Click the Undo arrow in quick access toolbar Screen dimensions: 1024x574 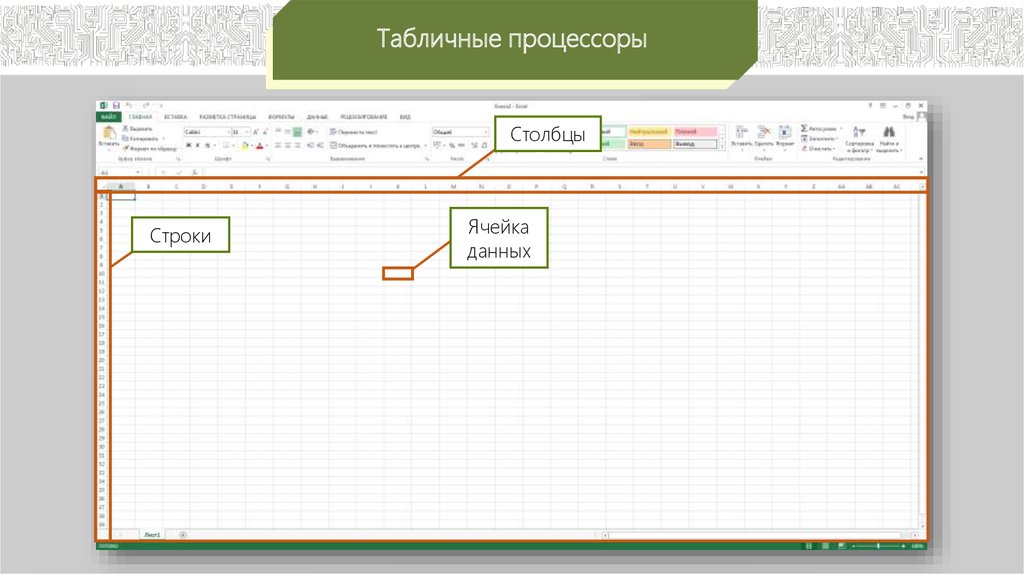pyautogui.click(x=129, y=105)
